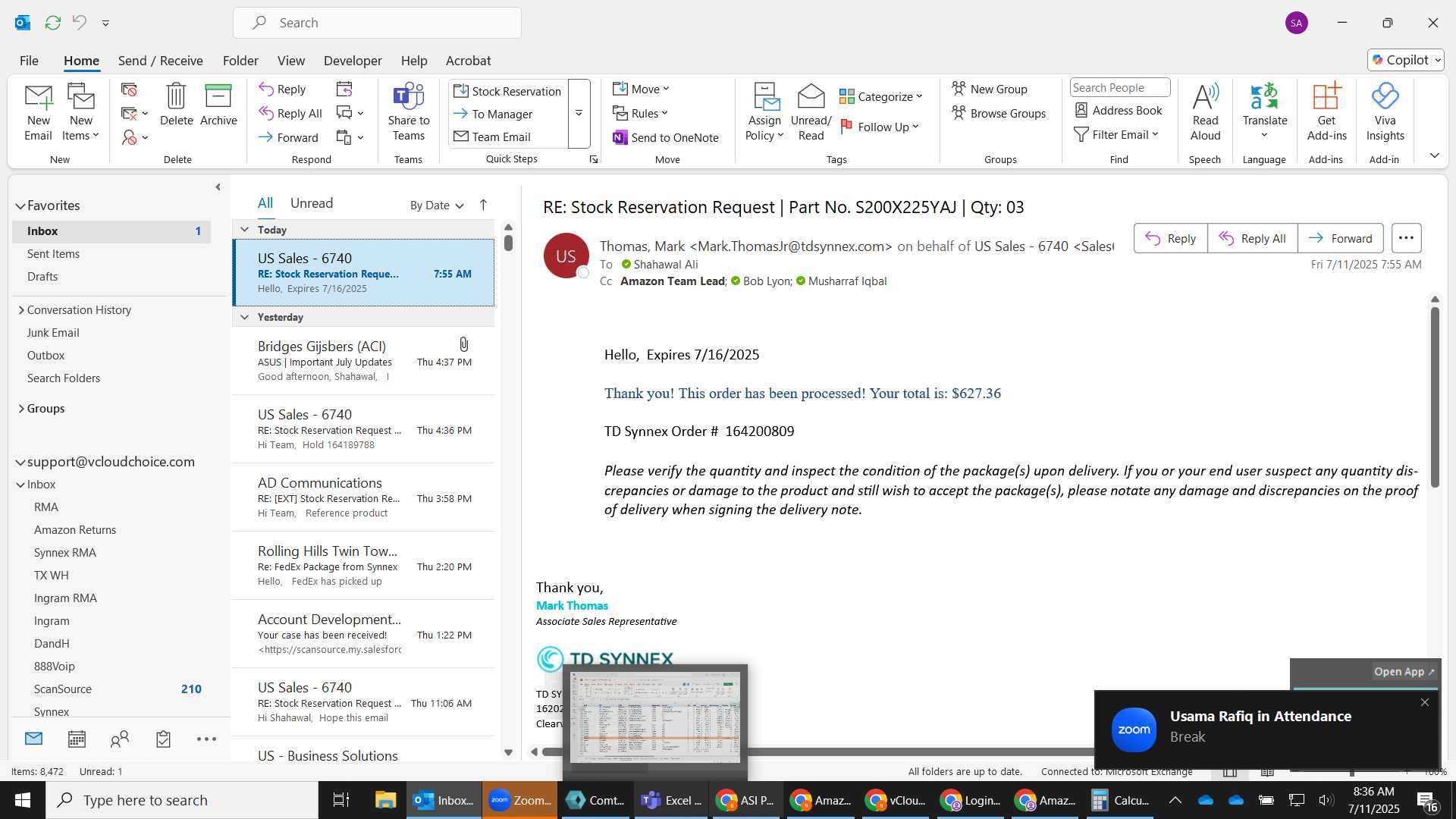
Task: Open Assign Policy menu
Action: pos(764,112)
